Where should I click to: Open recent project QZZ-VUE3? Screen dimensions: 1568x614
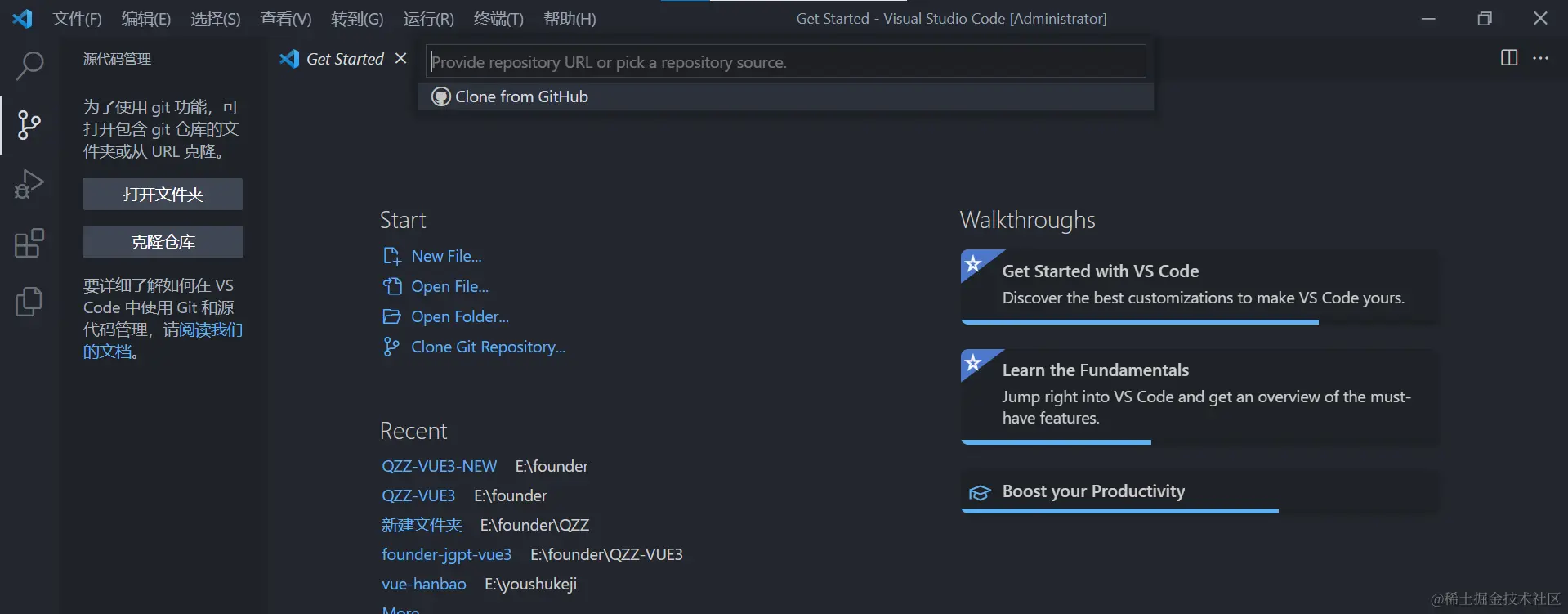418,495
